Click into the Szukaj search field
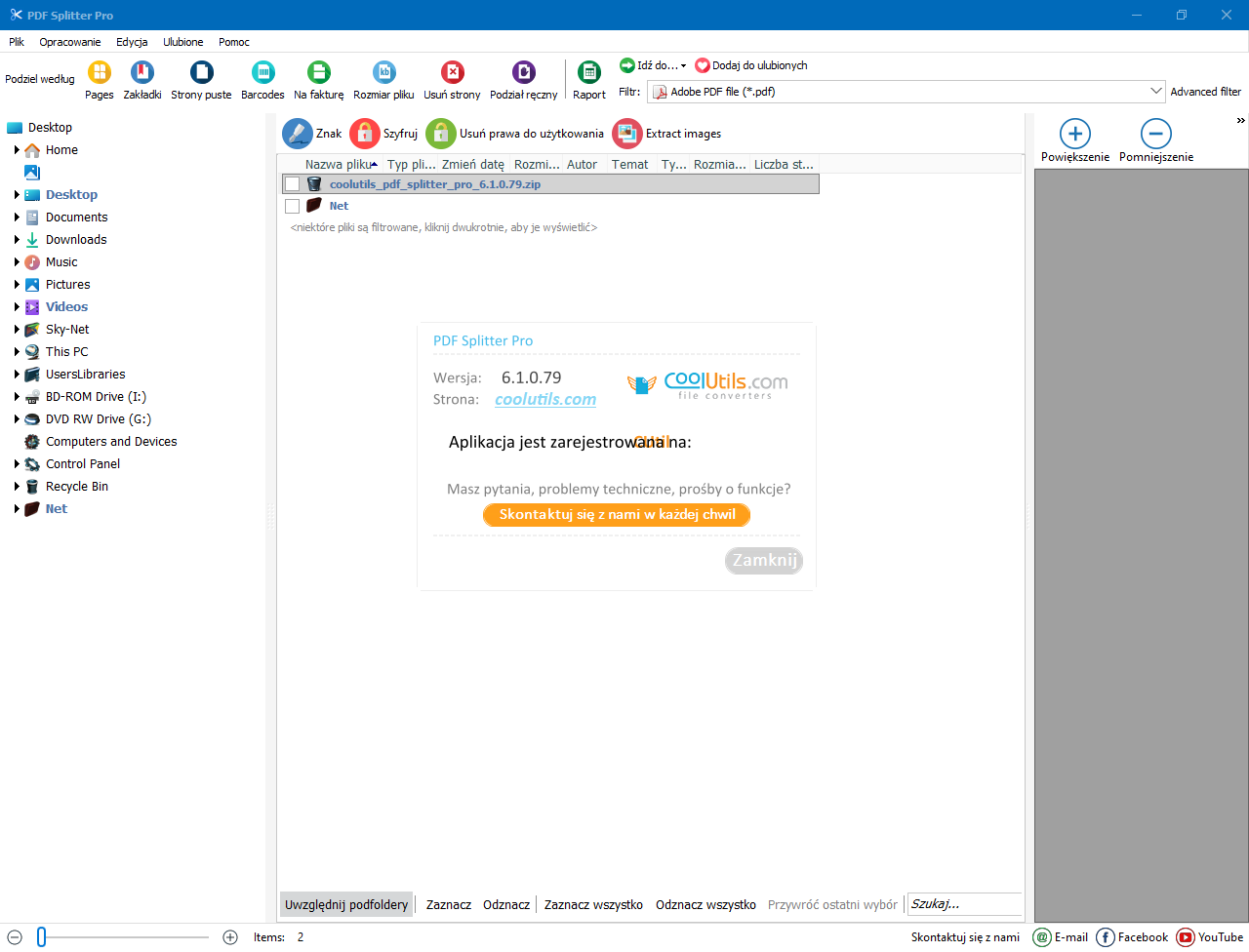The image size is (1249, 952). pos(965,904)
